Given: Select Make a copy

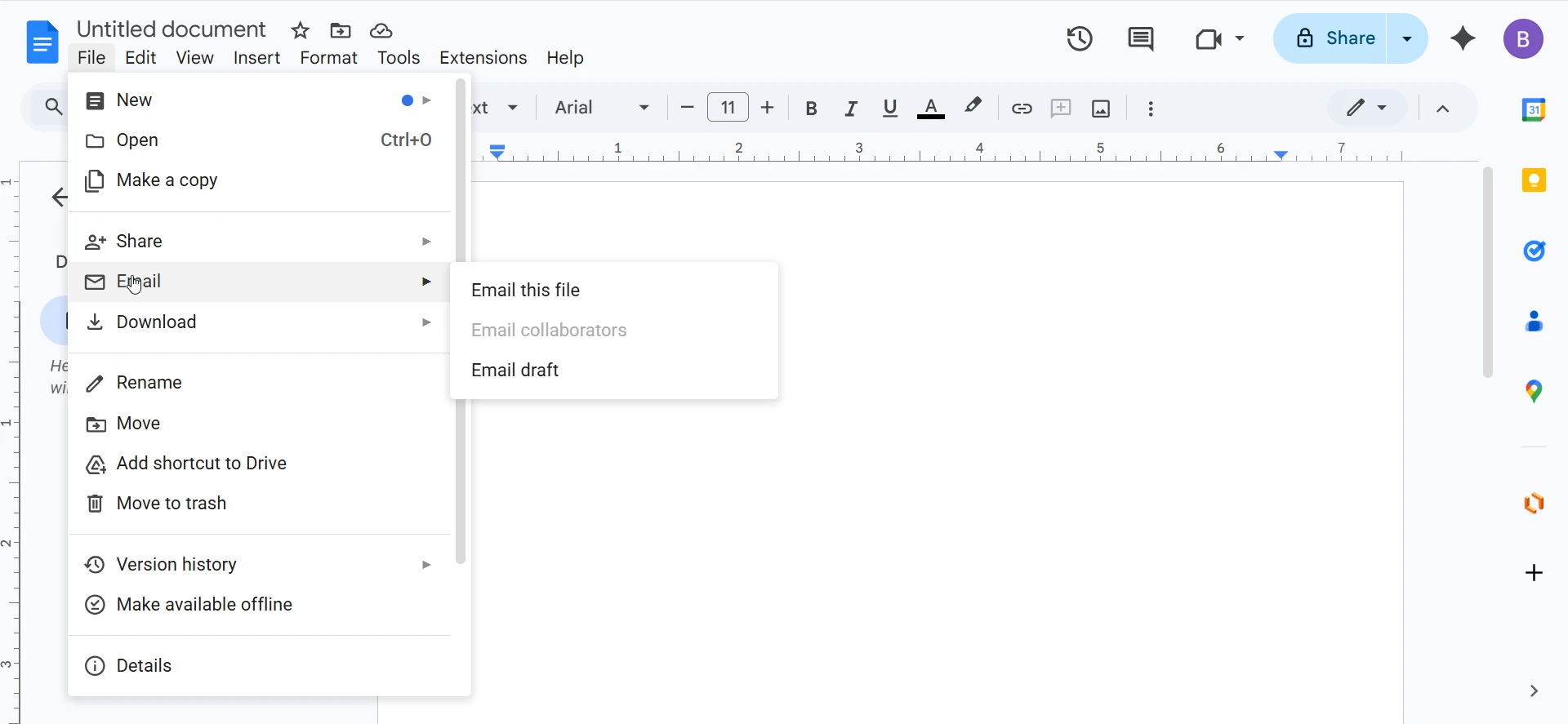Looking at the screenshot, I should [x=260, y=180].
